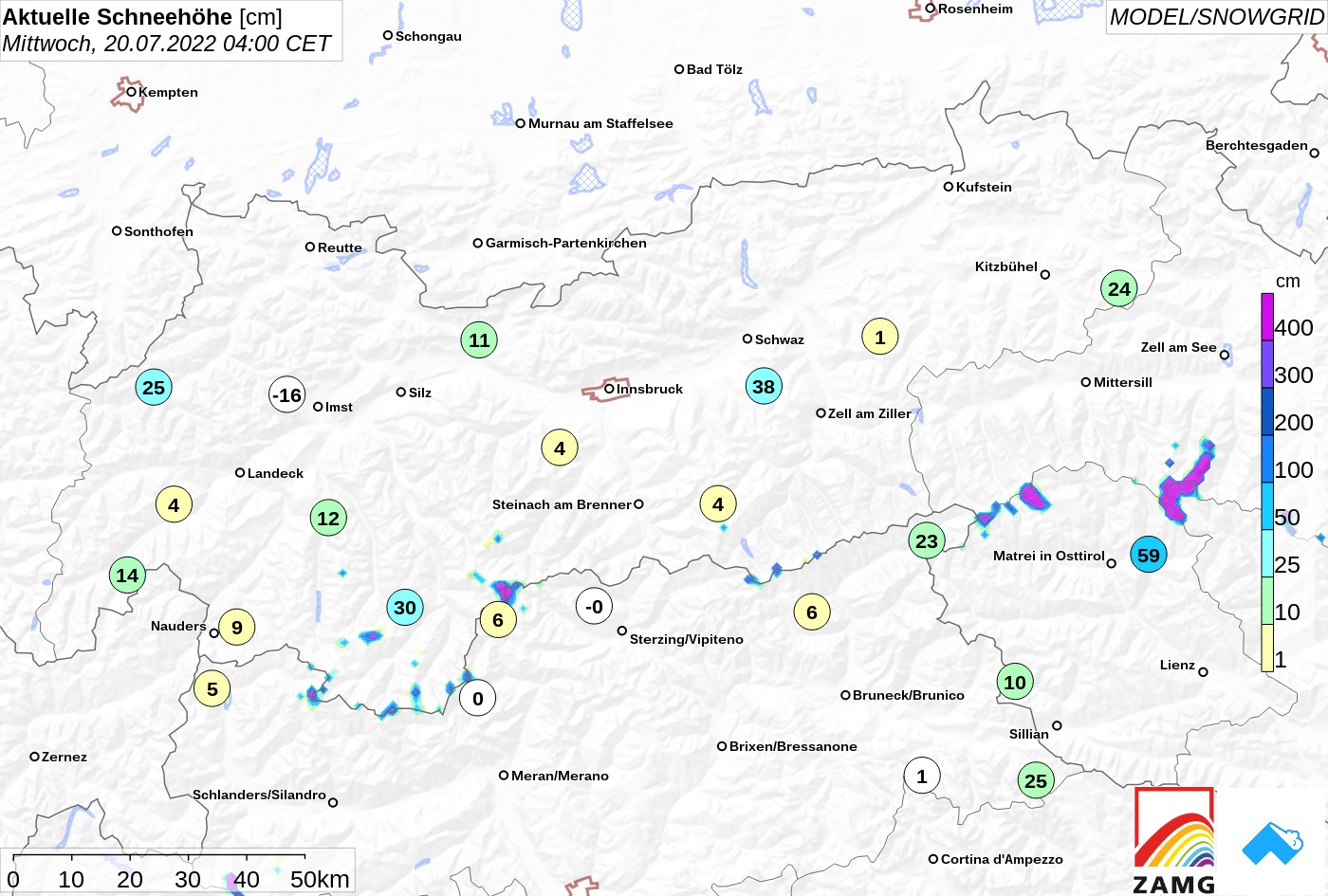Image resolution: width=1328 pixels, height=896 pixels.
Task: Select the white station marker showing -0
Action: click(594, 606)
